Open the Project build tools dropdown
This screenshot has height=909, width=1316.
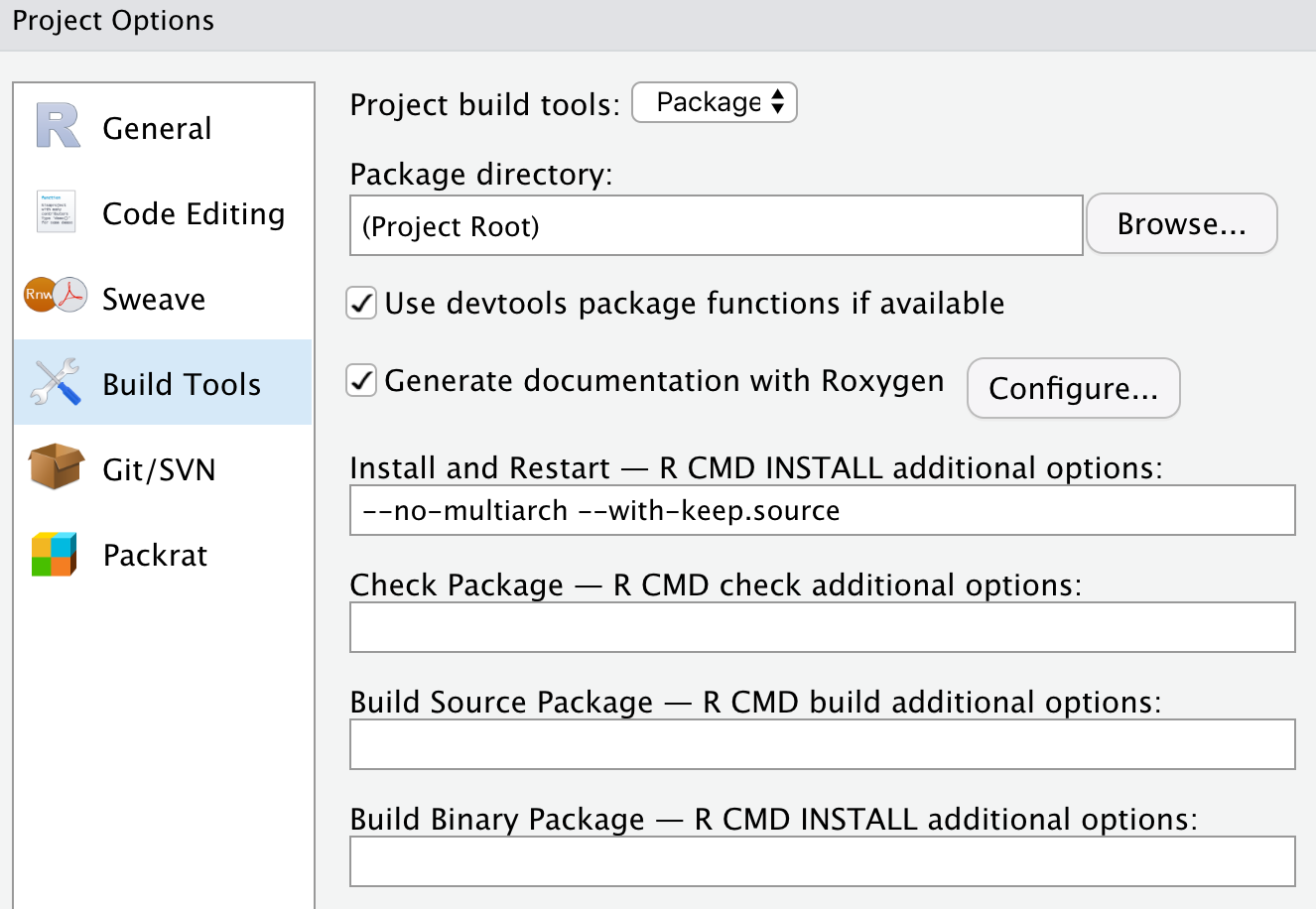(714, 102)
